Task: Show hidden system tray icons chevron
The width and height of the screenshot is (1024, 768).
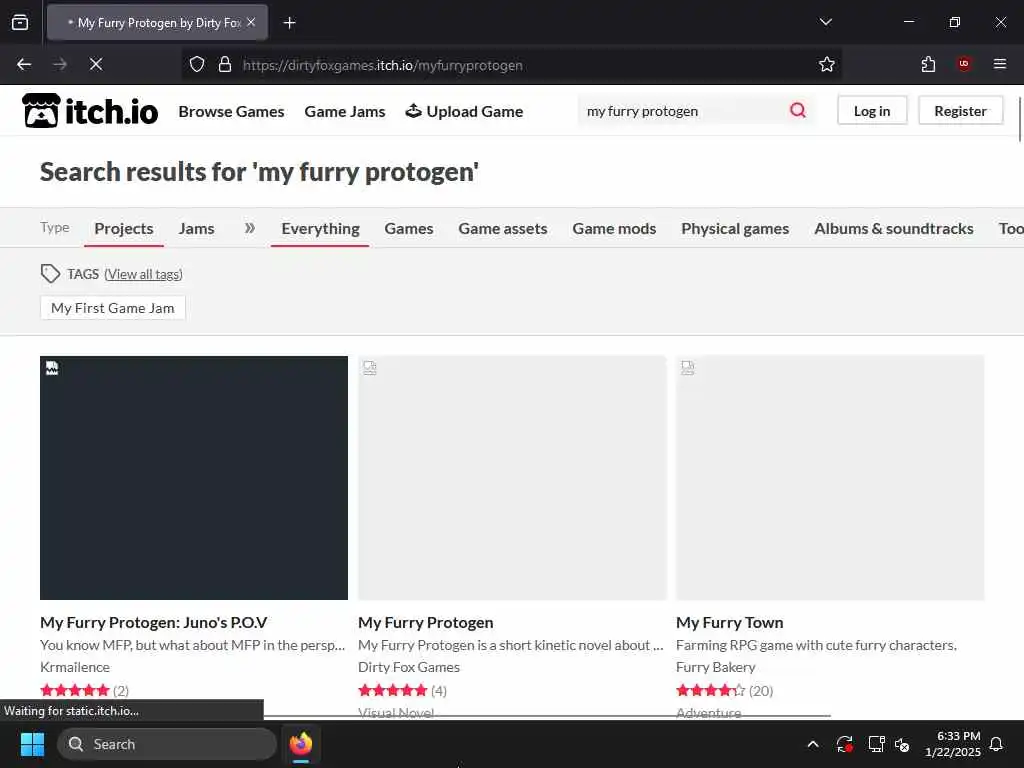Action: point(813,744)
